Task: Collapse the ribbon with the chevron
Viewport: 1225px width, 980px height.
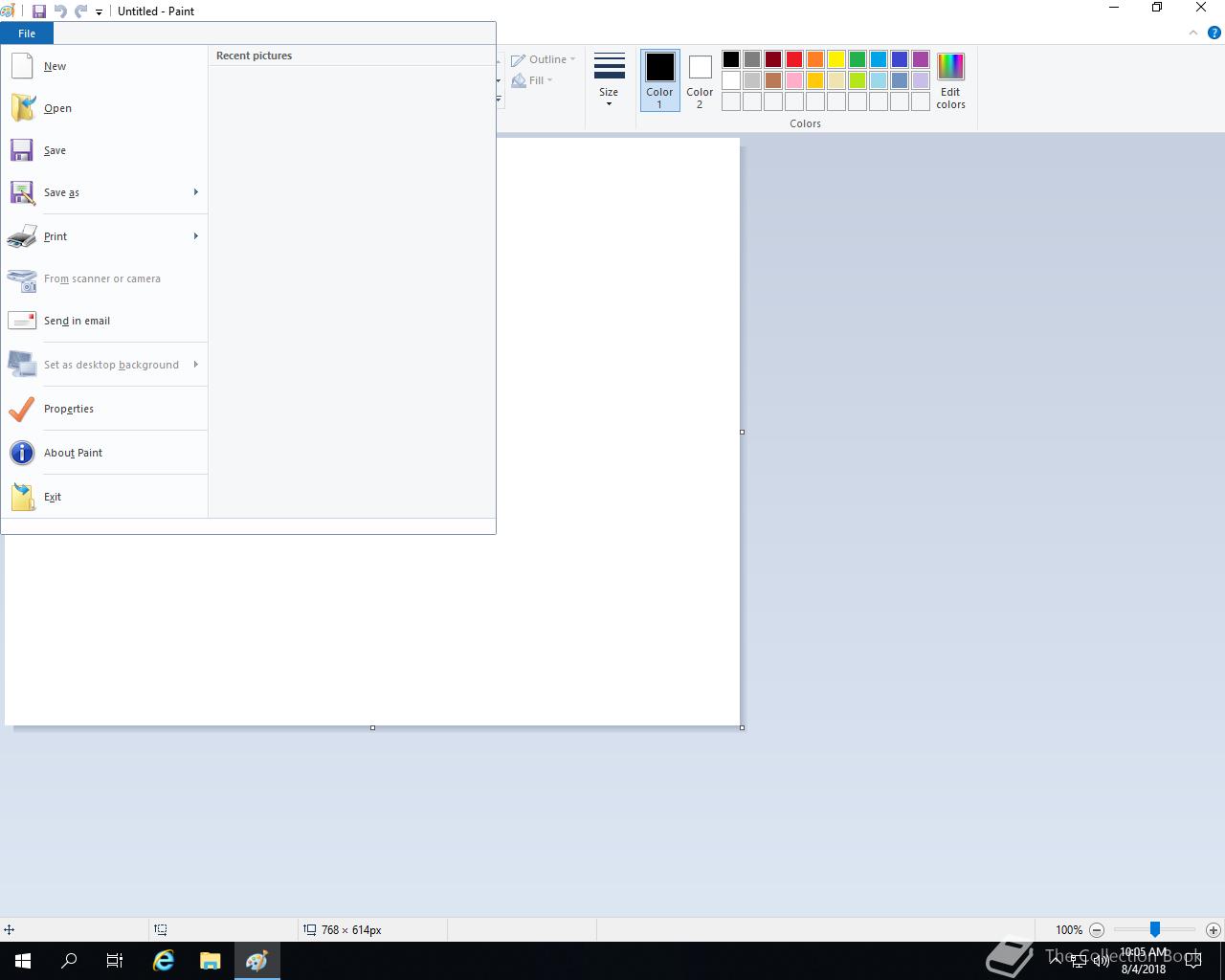Action: pyautogui.click(x=1193, y=33)
